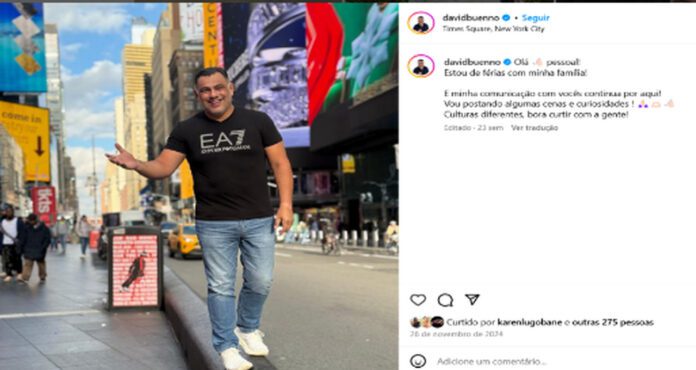Open Times Square, New York City location
Image resolution: width=696 pixels, height=370 pixels.
[493, 28]
